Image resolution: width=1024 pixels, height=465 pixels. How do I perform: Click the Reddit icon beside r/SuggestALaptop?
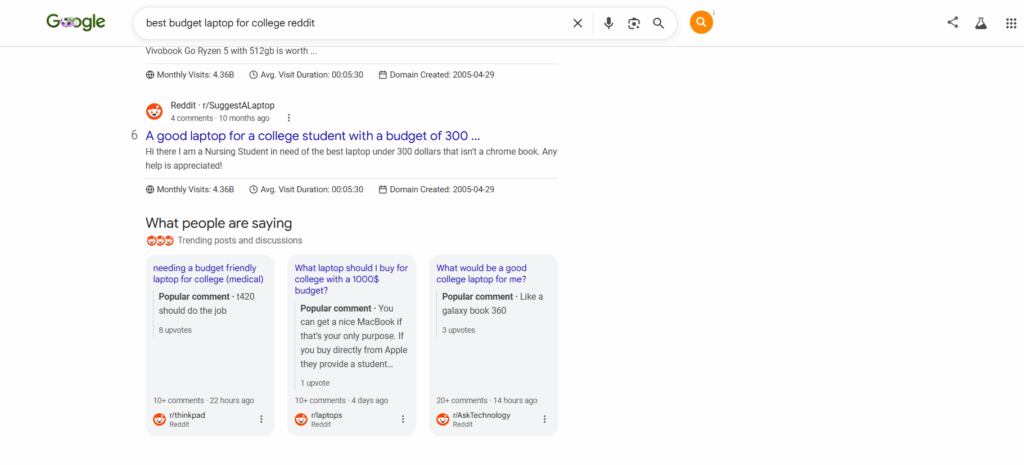coord(154,112)
